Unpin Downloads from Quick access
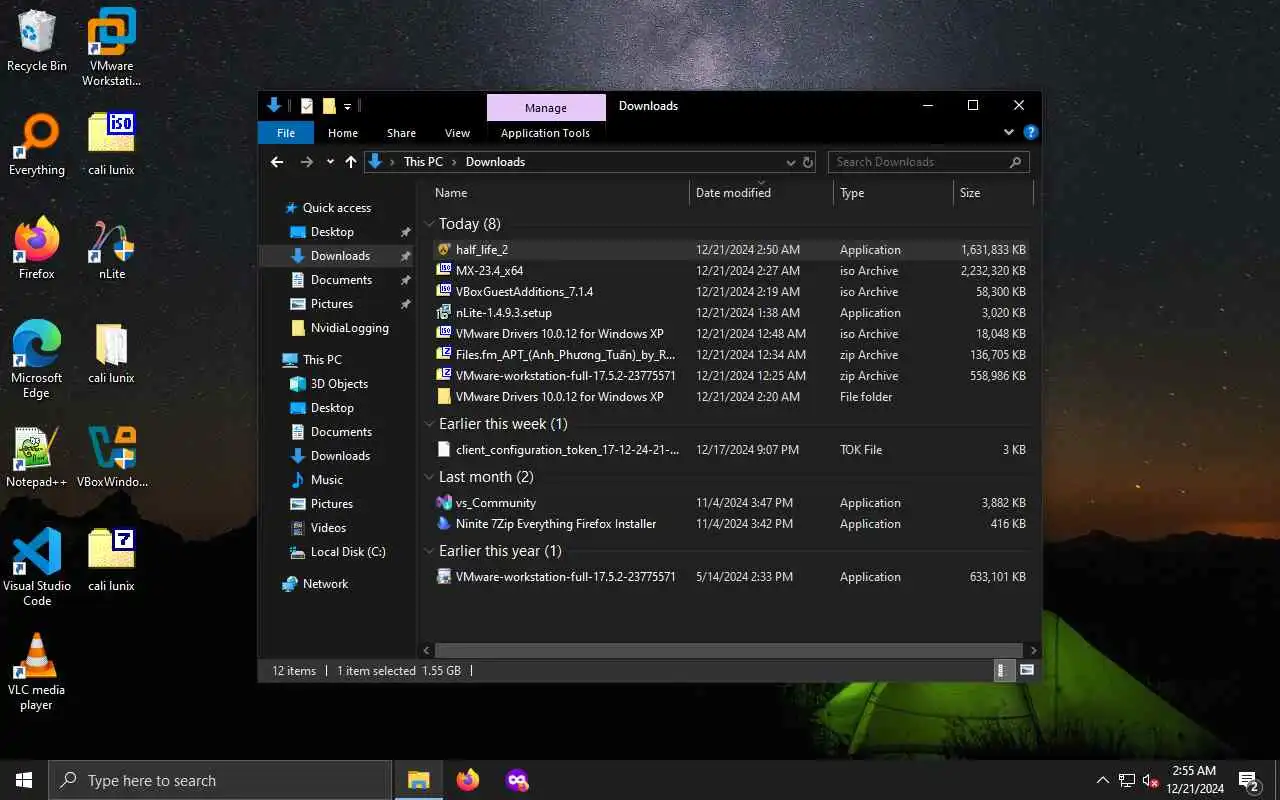 [x=405, y=256]
